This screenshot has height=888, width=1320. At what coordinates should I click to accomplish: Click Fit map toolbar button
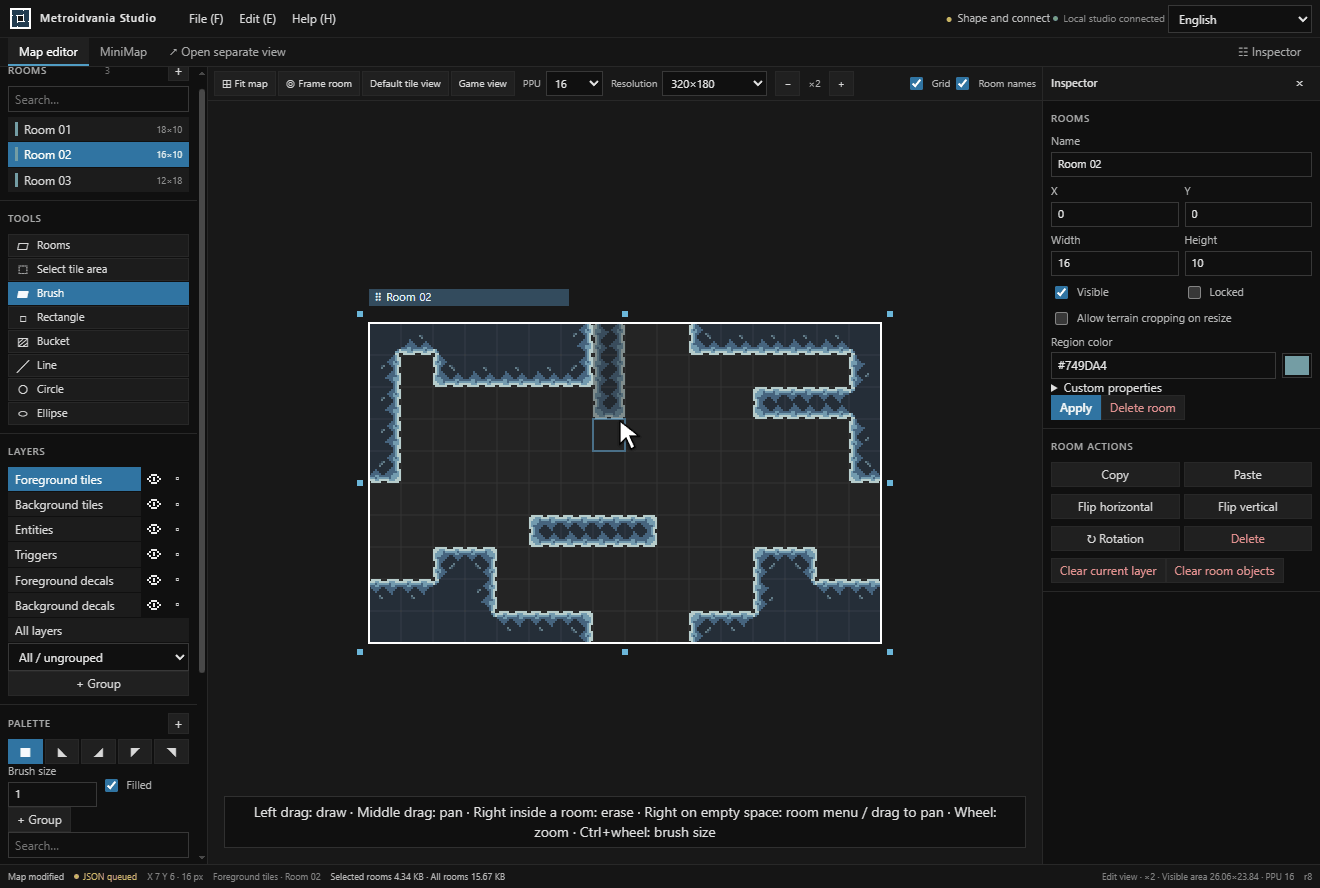point(245,84)
